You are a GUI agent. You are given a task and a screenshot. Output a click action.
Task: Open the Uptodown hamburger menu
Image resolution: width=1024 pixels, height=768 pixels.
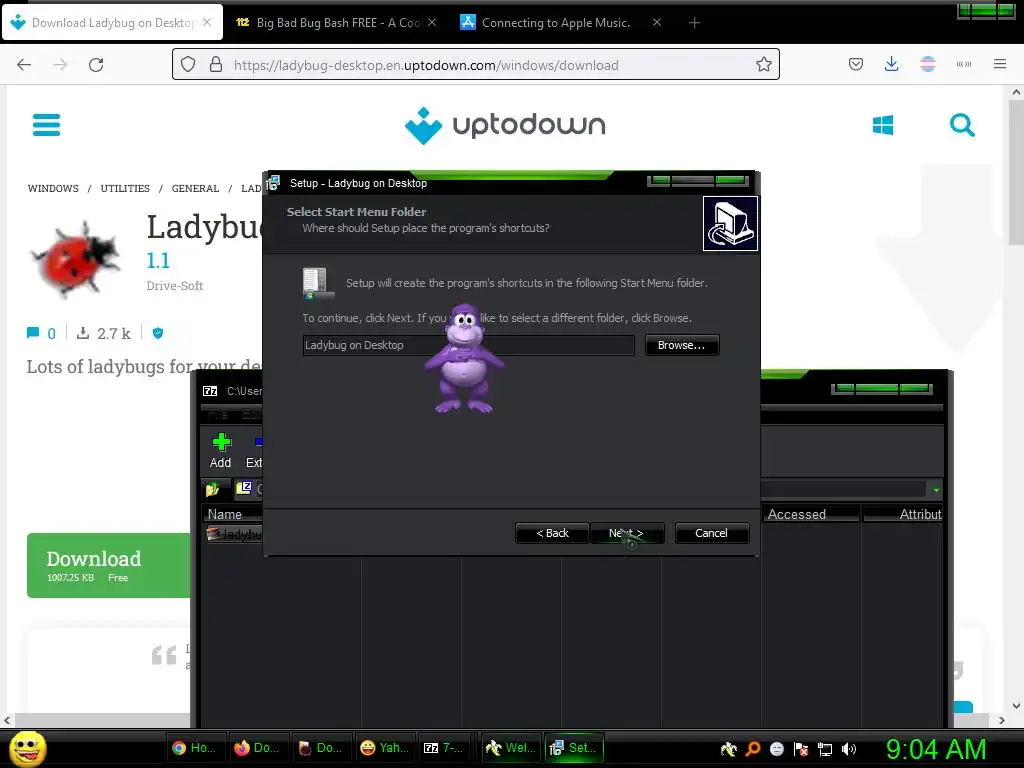tap(46, 125)
